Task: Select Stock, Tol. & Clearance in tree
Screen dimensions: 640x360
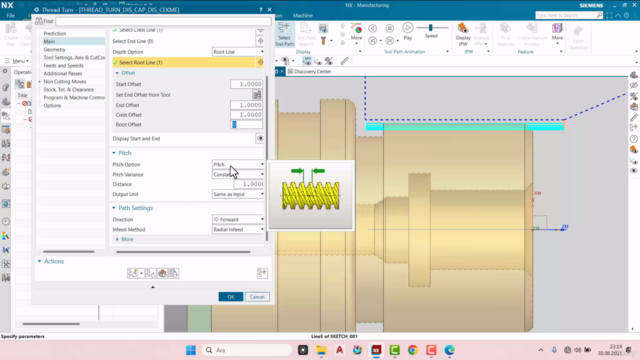Action: point(69,89)
